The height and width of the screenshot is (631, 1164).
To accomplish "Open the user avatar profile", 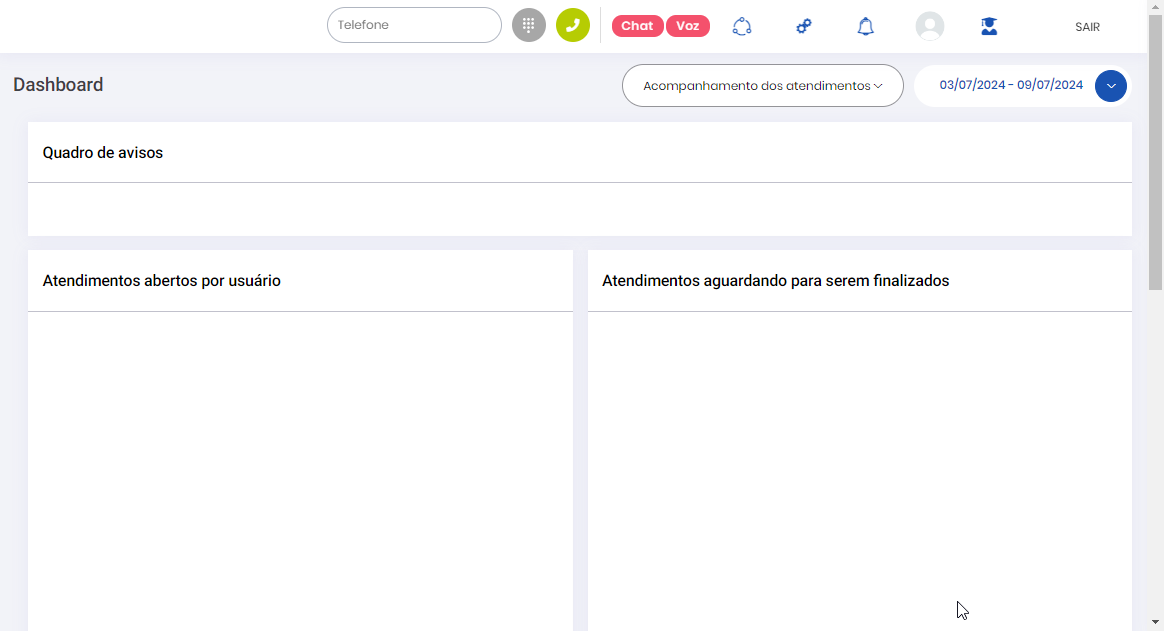I will (930, 26).
